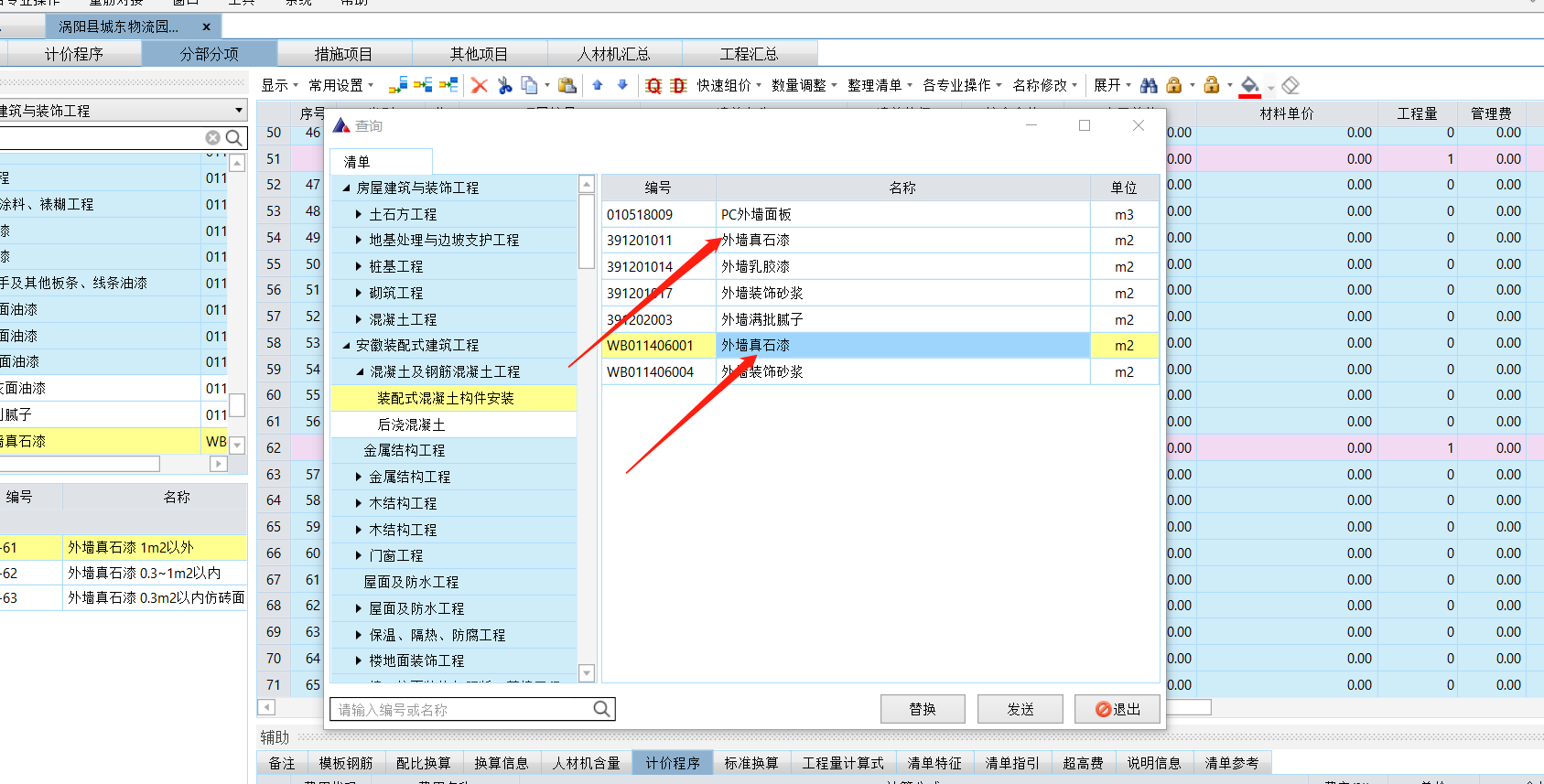This screenshot has height=784, width=1544.
Task: Expand the 楼地面装饰工程 tree node
Action: (359, 660)
